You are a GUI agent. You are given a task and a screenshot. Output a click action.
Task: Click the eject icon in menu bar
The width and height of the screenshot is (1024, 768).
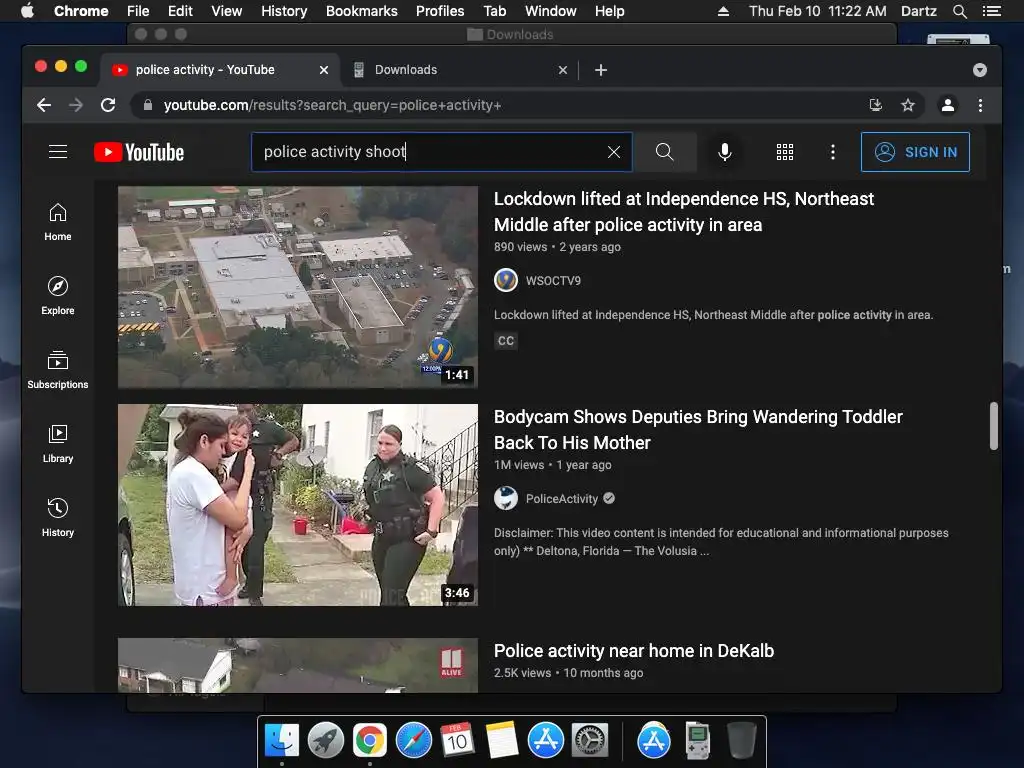(723, 11)
